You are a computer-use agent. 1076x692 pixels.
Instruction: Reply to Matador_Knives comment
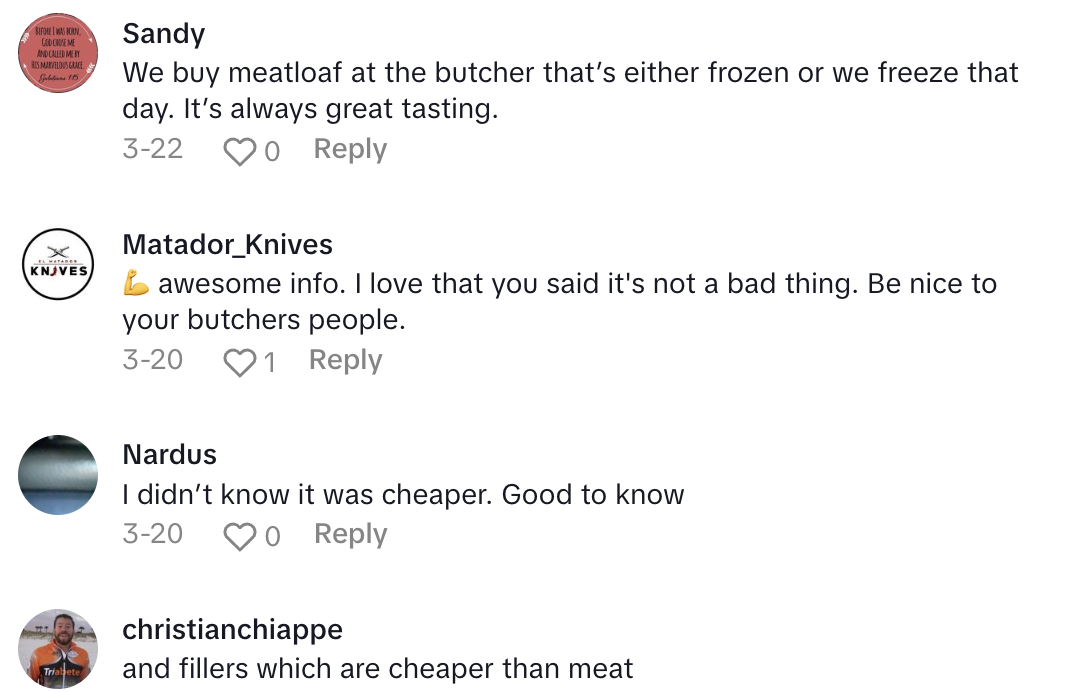coord(345,360)
